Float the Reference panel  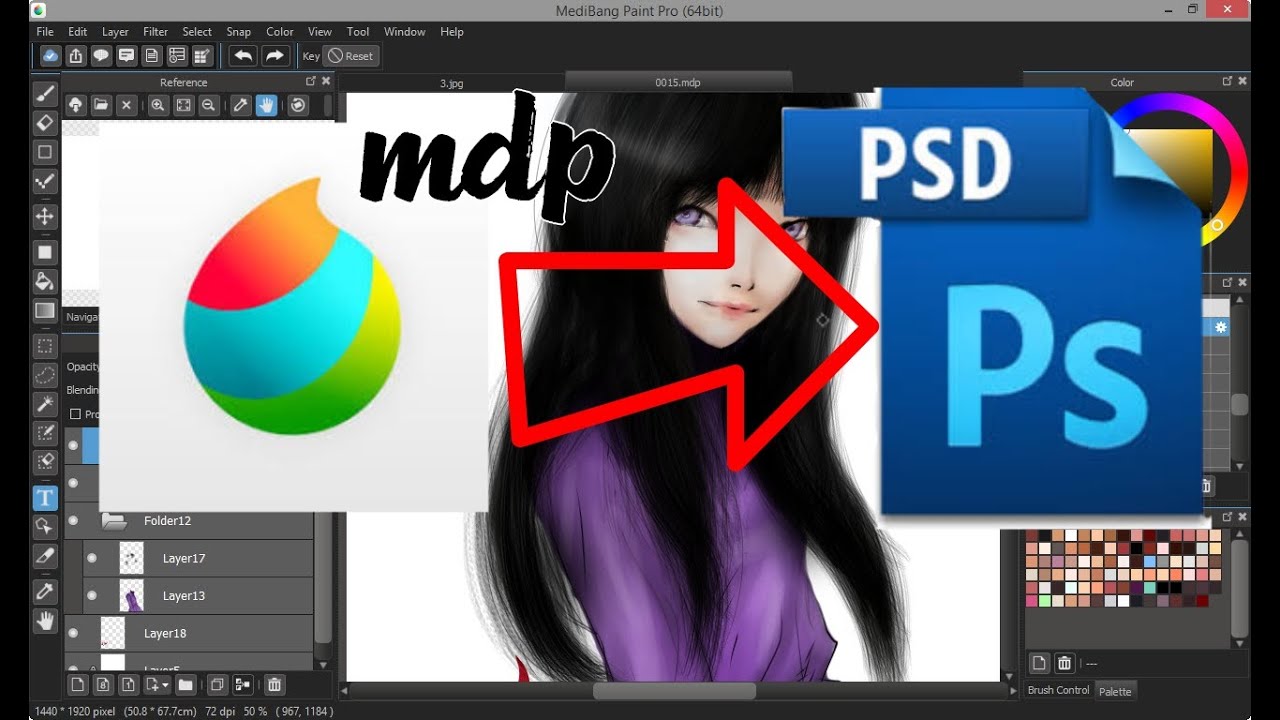311,82
